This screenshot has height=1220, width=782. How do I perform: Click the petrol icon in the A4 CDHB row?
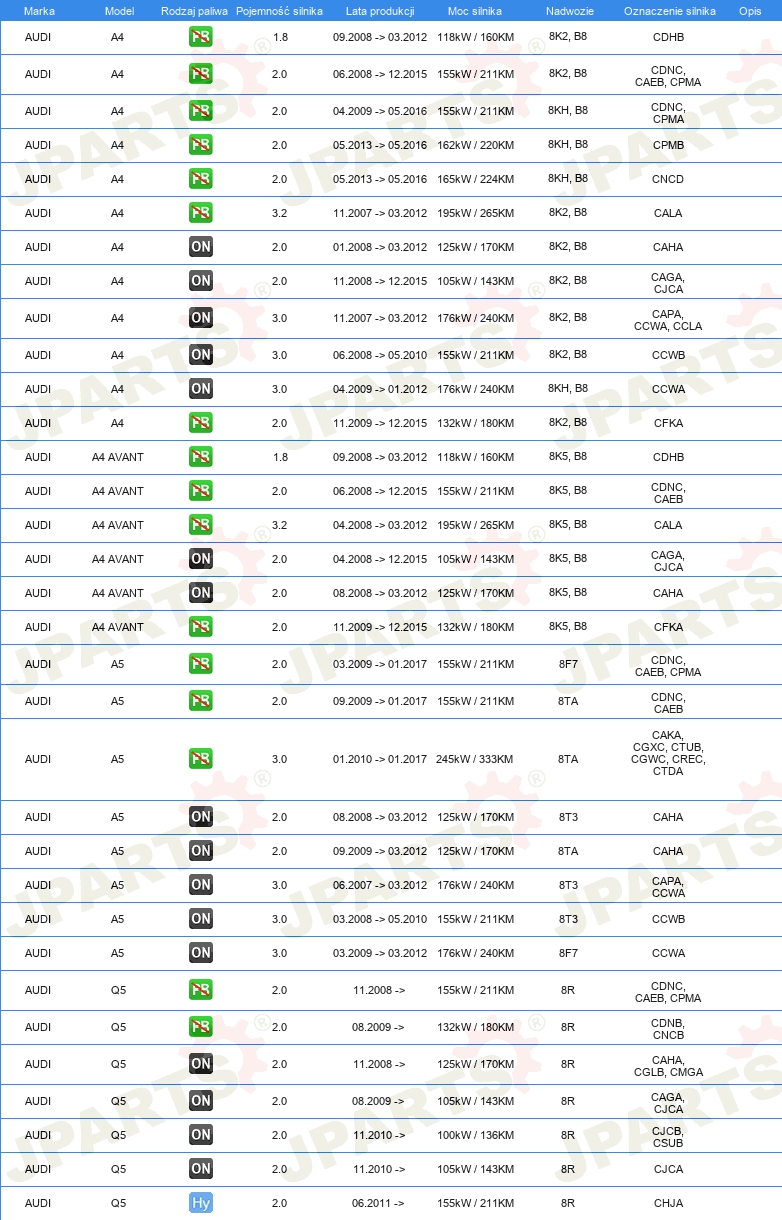(x=201, y=38)
